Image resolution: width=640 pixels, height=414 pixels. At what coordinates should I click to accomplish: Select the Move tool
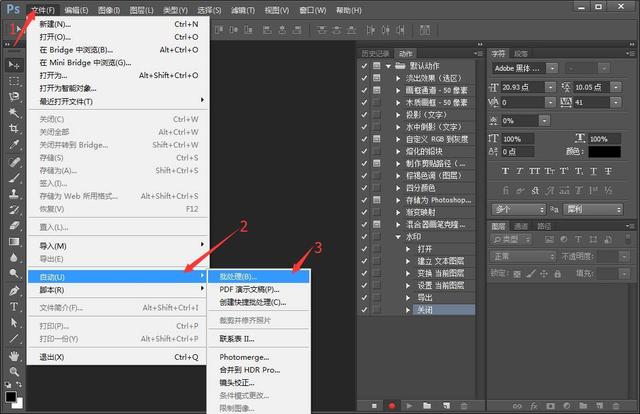tap(14, 65)
